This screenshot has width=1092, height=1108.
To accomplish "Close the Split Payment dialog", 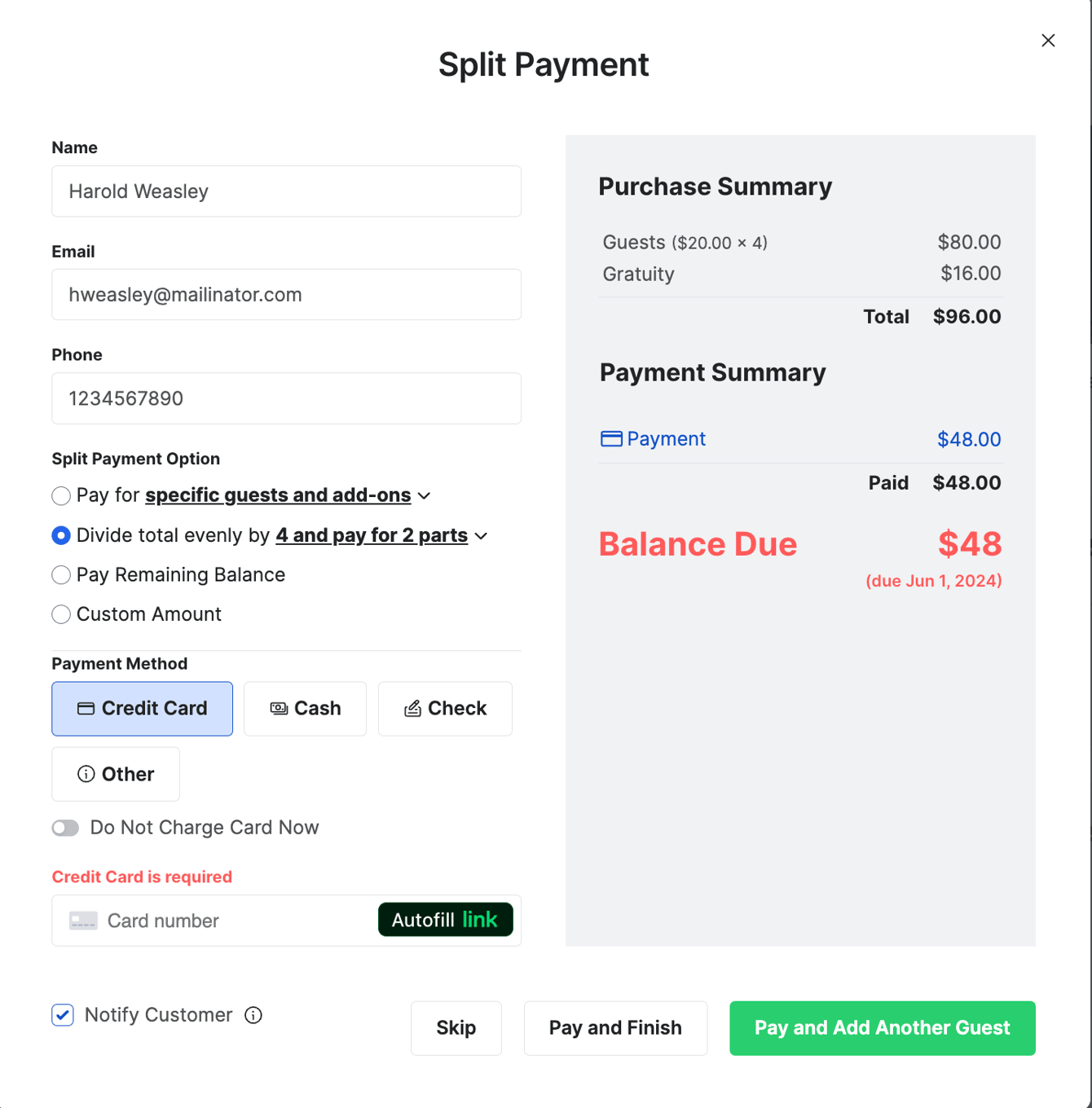I will (1048, 41).
